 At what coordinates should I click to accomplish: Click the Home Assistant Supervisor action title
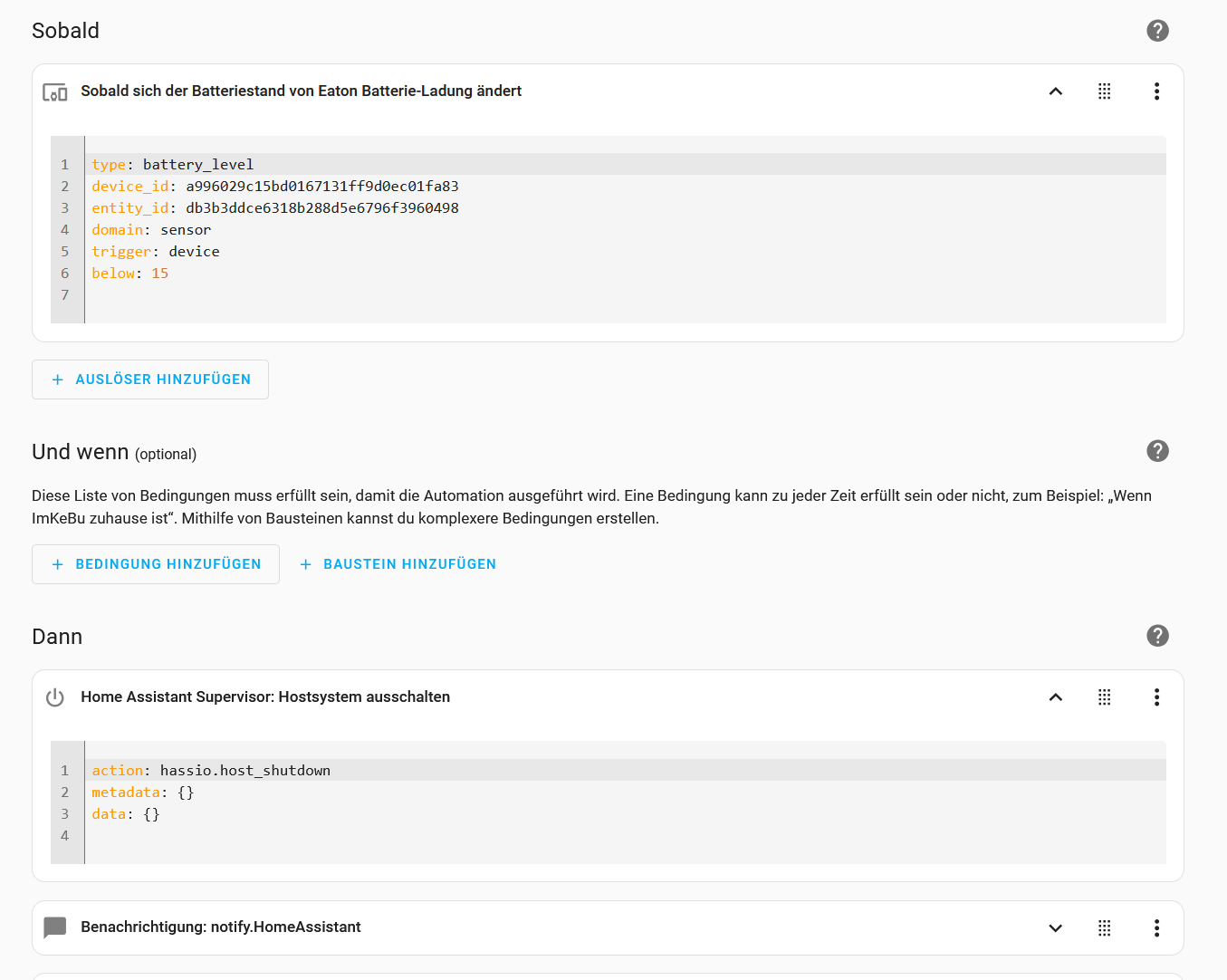[265, 697]
